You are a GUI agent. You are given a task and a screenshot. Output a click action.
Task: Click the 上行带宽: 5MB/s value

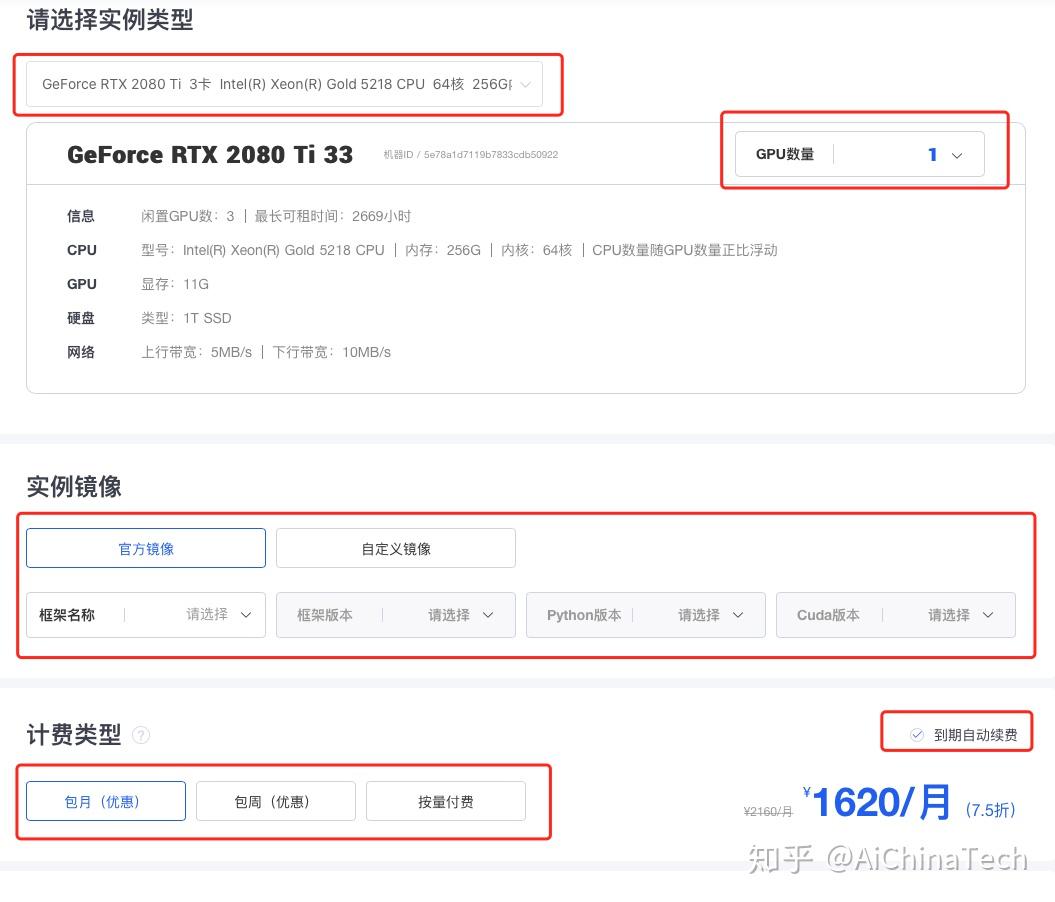196,352
